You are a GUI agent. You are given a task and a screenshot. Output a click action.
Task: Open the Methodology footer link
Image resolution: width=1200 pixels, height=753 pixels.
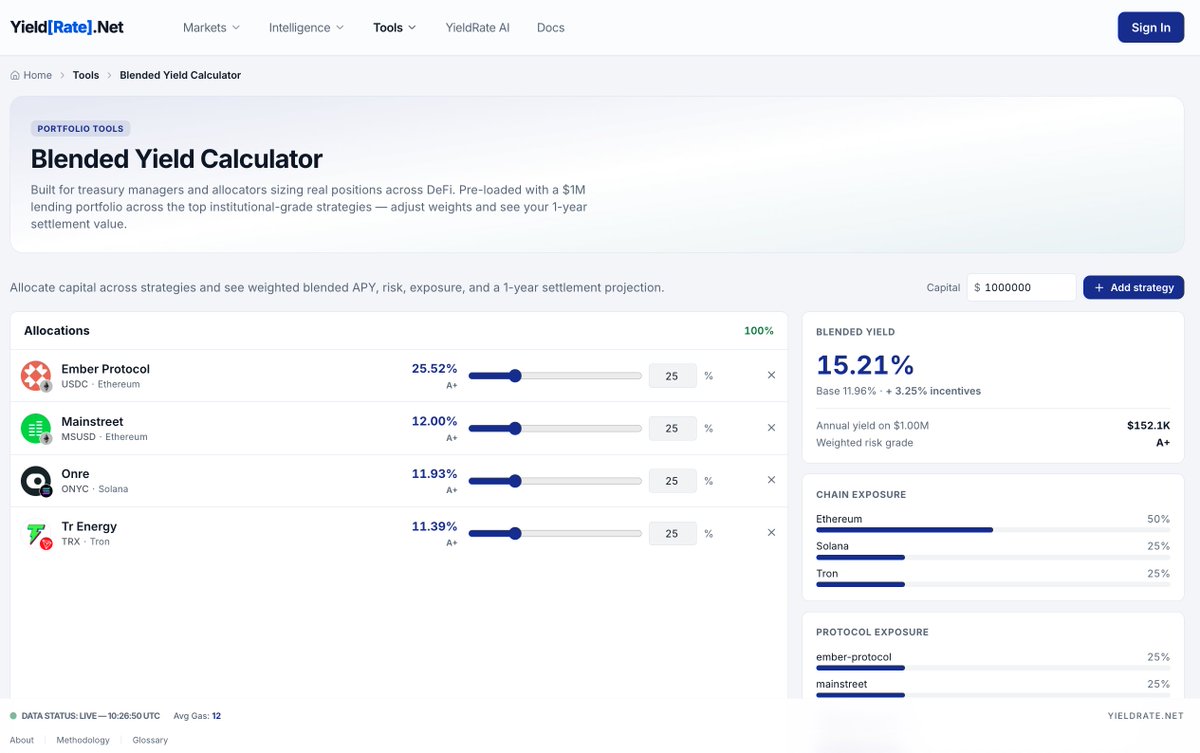pos(83,740)
